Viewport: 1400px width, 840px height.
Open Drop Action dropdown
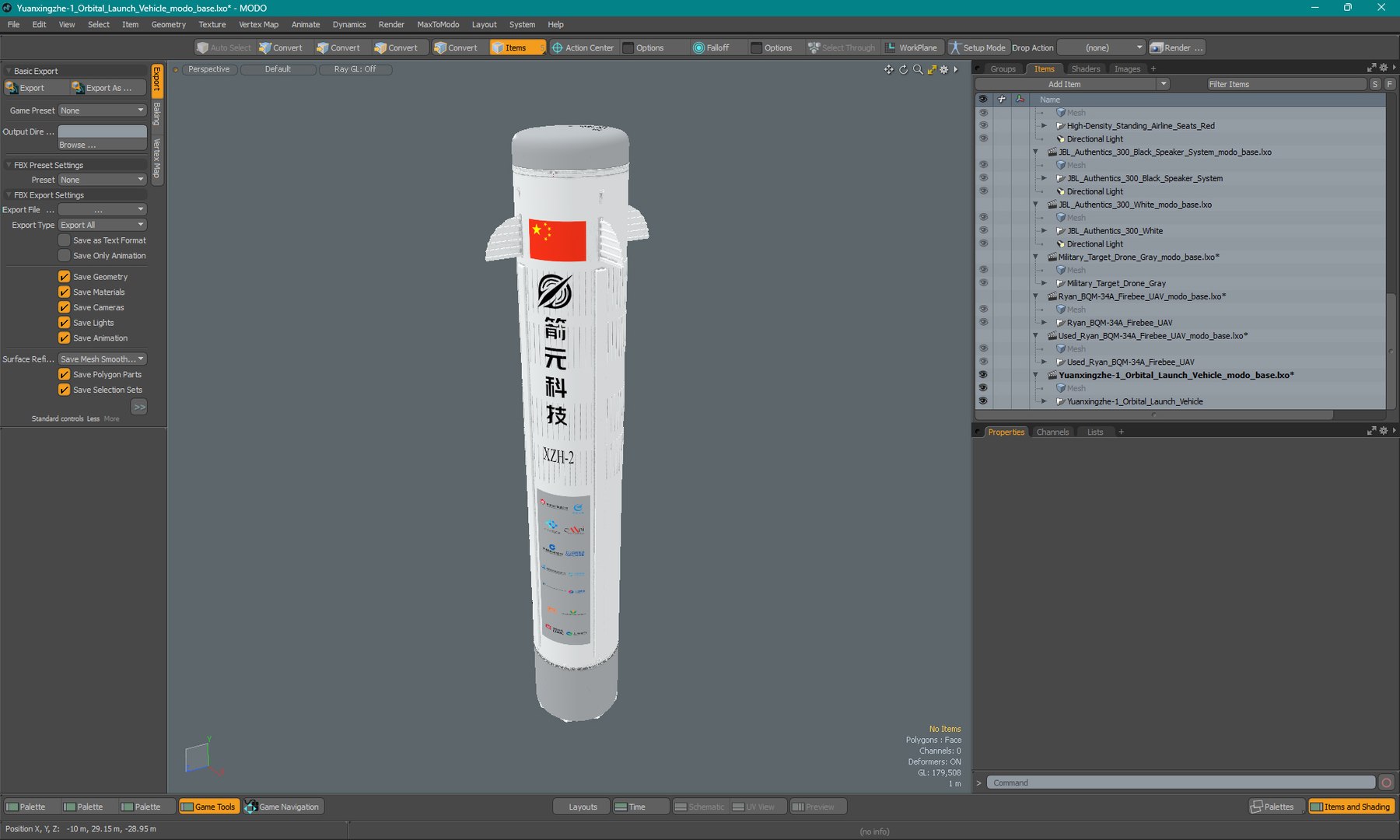click(x=1101, y=47)
